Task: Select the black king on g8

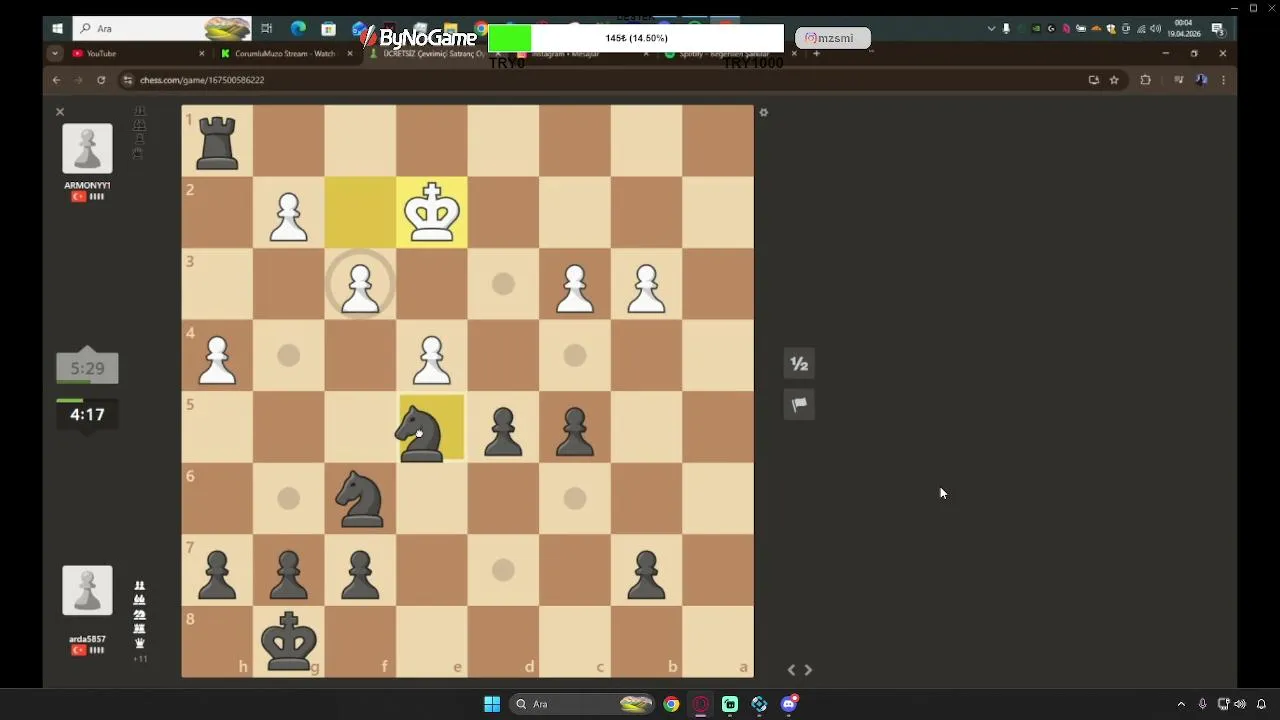Action: (x=289, y=642)
